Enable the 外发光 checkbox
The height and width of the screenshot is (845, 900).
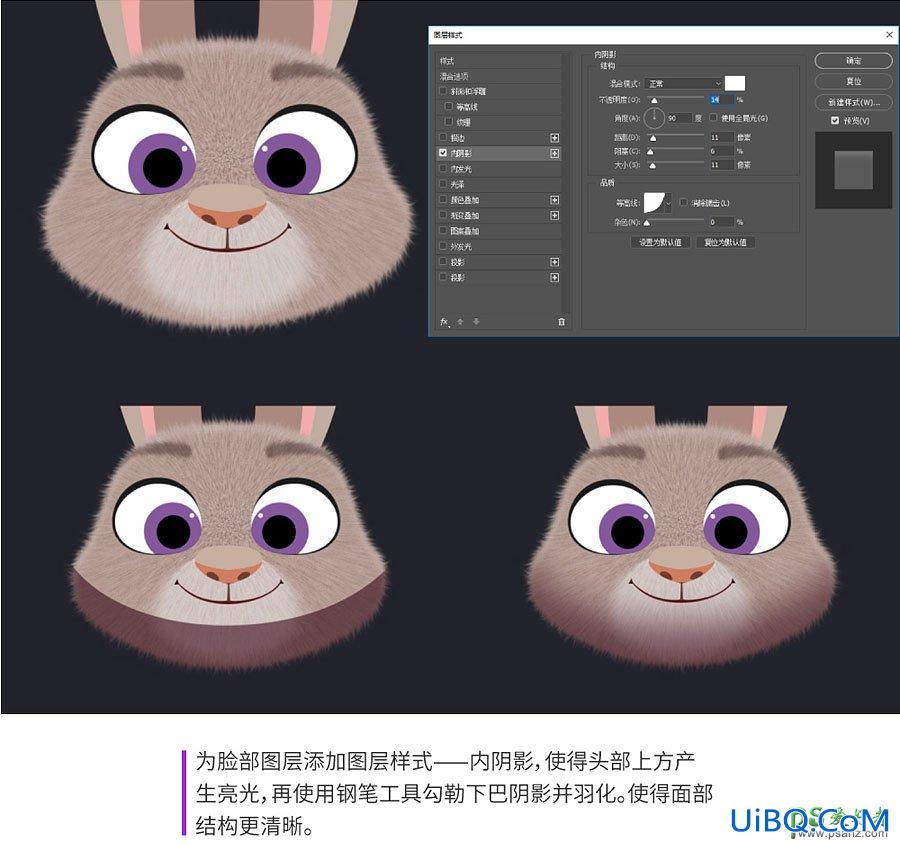tap(443, 246)
